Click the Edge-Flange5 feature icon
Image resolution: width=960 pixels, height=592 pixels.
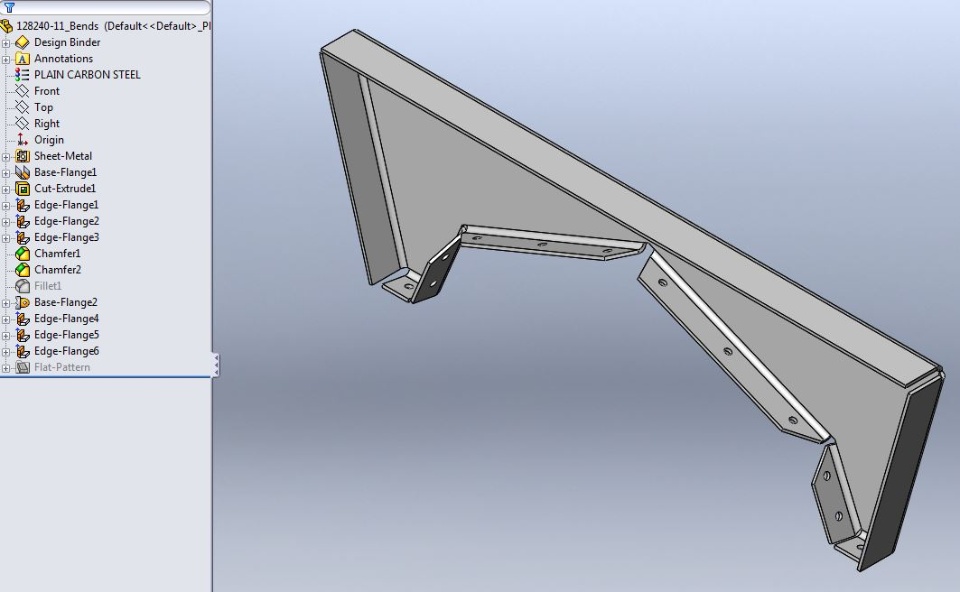pyautogui.click(x=22, y=335)
